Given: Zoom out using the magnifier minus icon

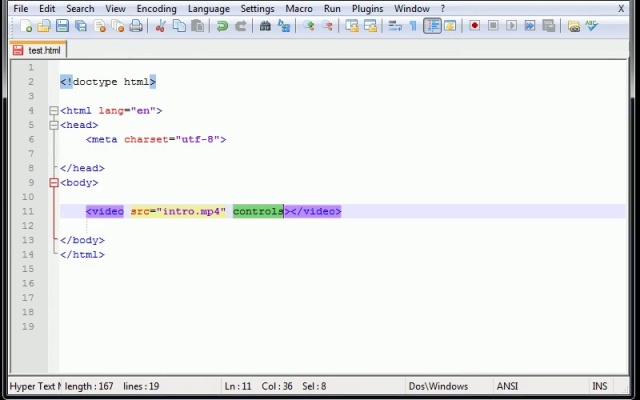Looking at the screenshot, I should tap(327, 26).
